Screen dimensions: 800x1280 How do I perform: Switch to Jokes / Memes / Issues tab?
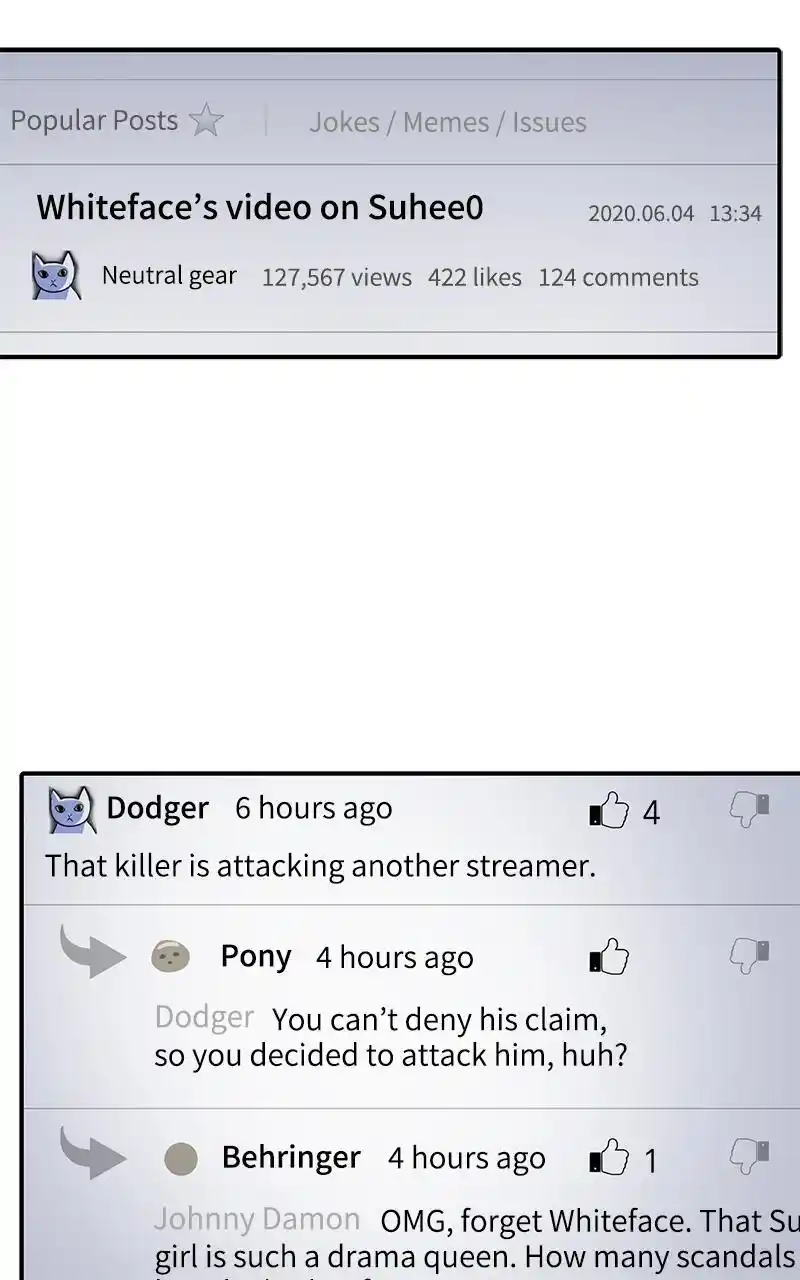tap(447, 122)
